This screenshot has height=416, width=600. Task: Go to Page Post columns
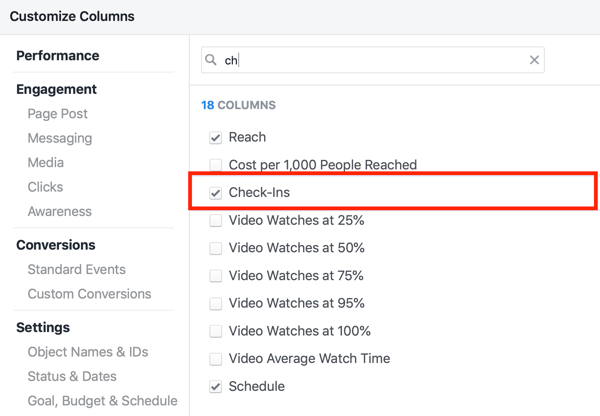click(x=57, y=114)
